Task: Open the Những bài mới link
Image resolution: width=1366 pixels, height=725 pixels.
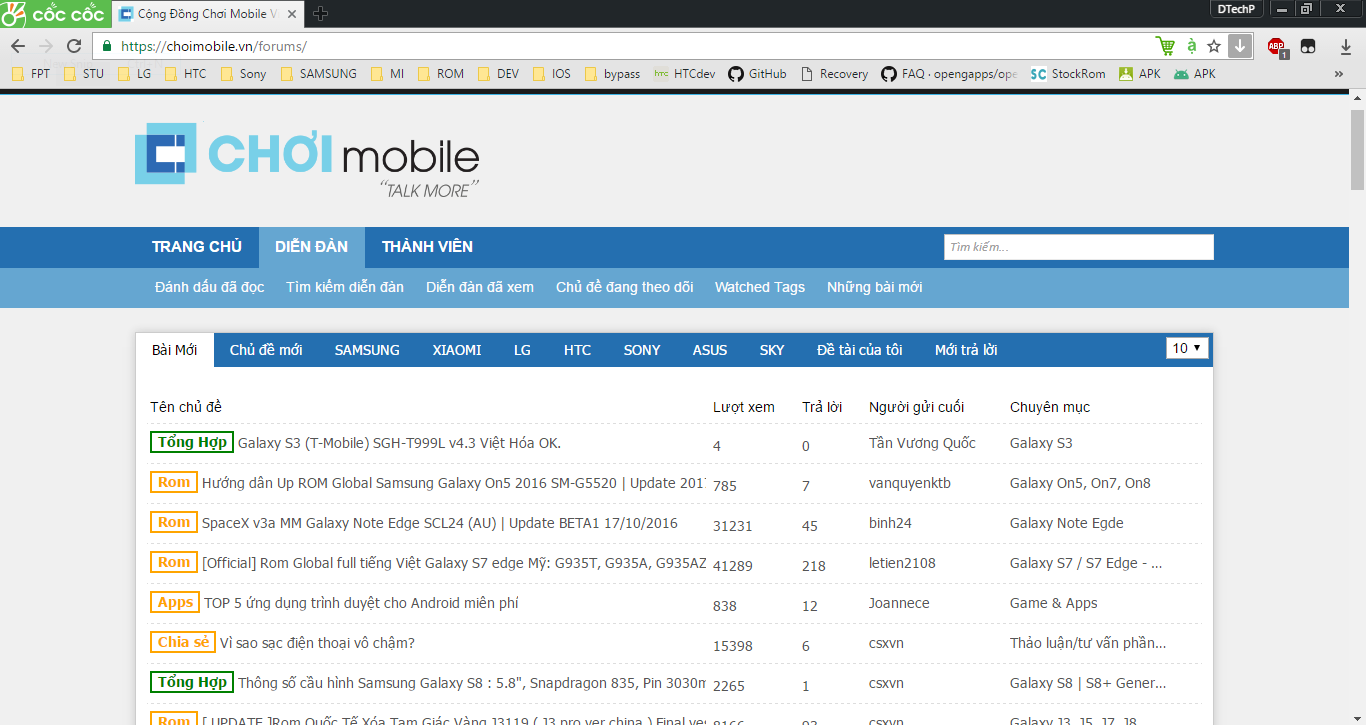Action: point(875,287)
